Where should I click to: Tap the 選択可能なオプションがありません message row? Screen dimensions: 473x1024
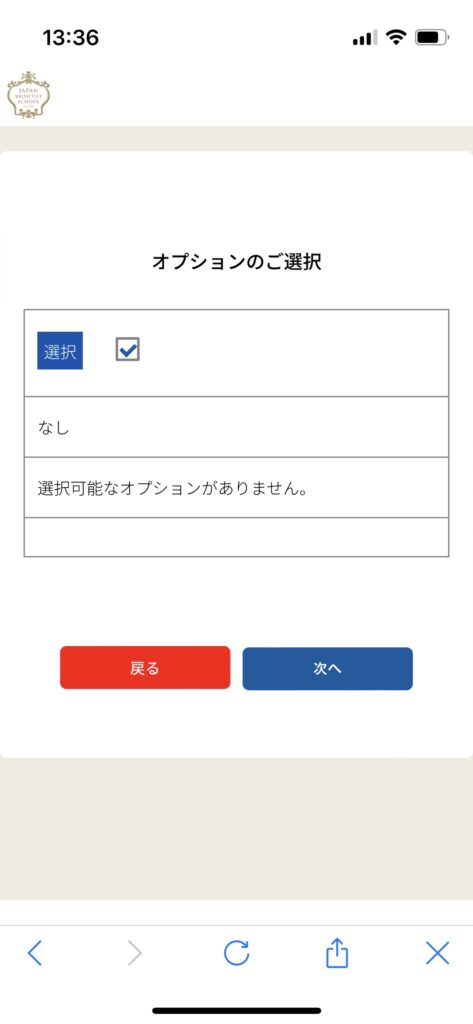click(236, 488)
